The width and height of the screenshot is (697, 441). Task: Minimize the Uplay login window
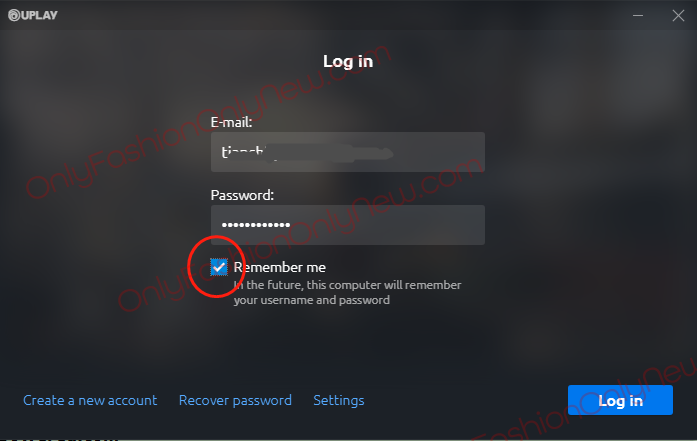638,16
